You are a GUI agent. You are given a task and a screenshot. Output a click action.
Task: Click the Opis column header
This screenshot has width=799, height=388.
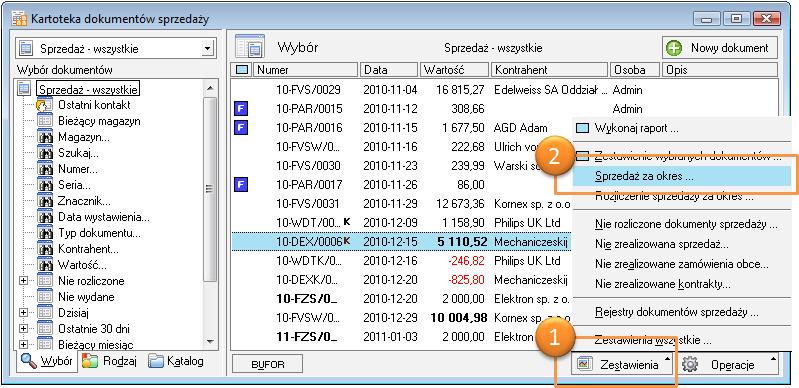click(720, 70)
